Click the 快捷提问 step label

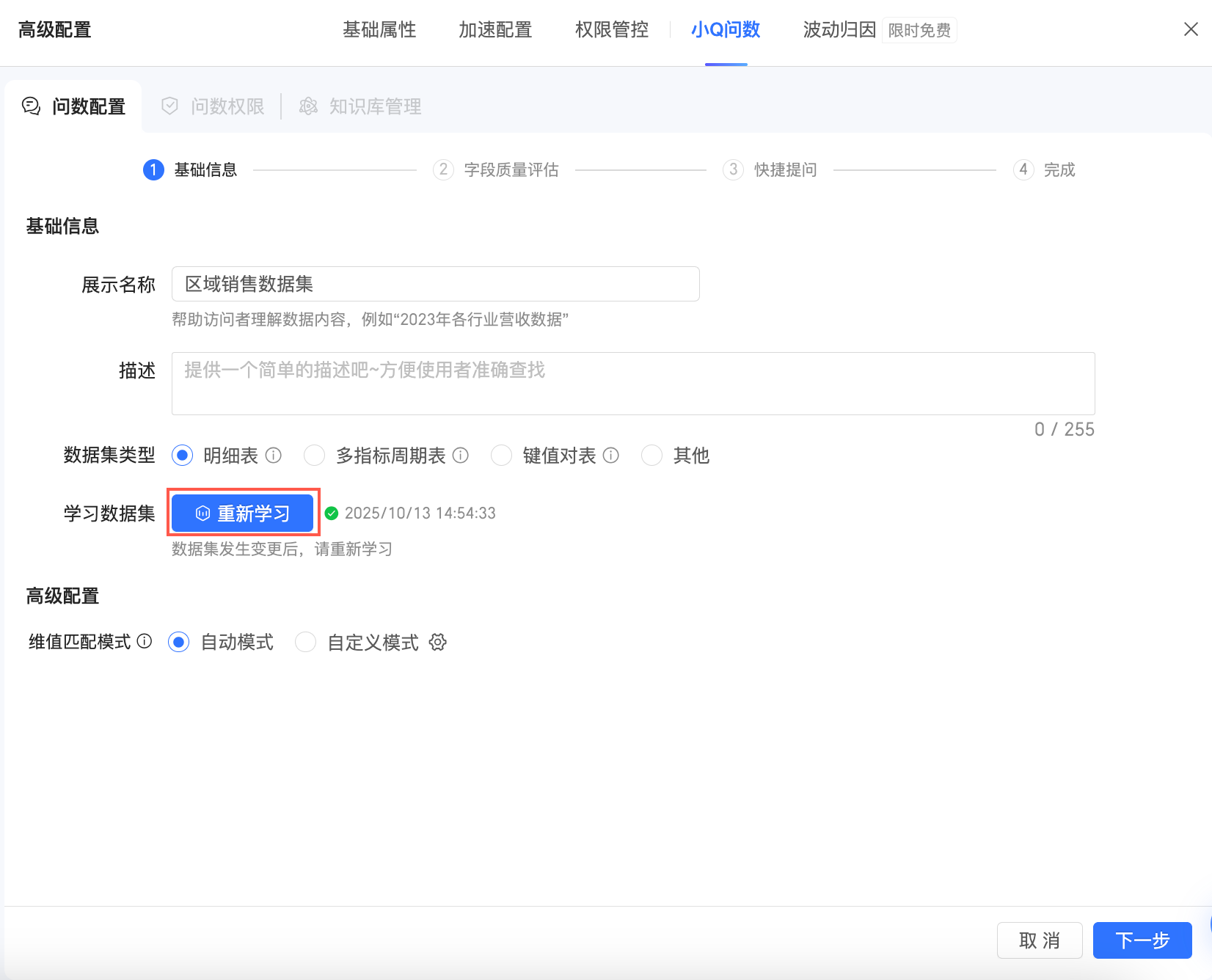[x=786, y=170]
